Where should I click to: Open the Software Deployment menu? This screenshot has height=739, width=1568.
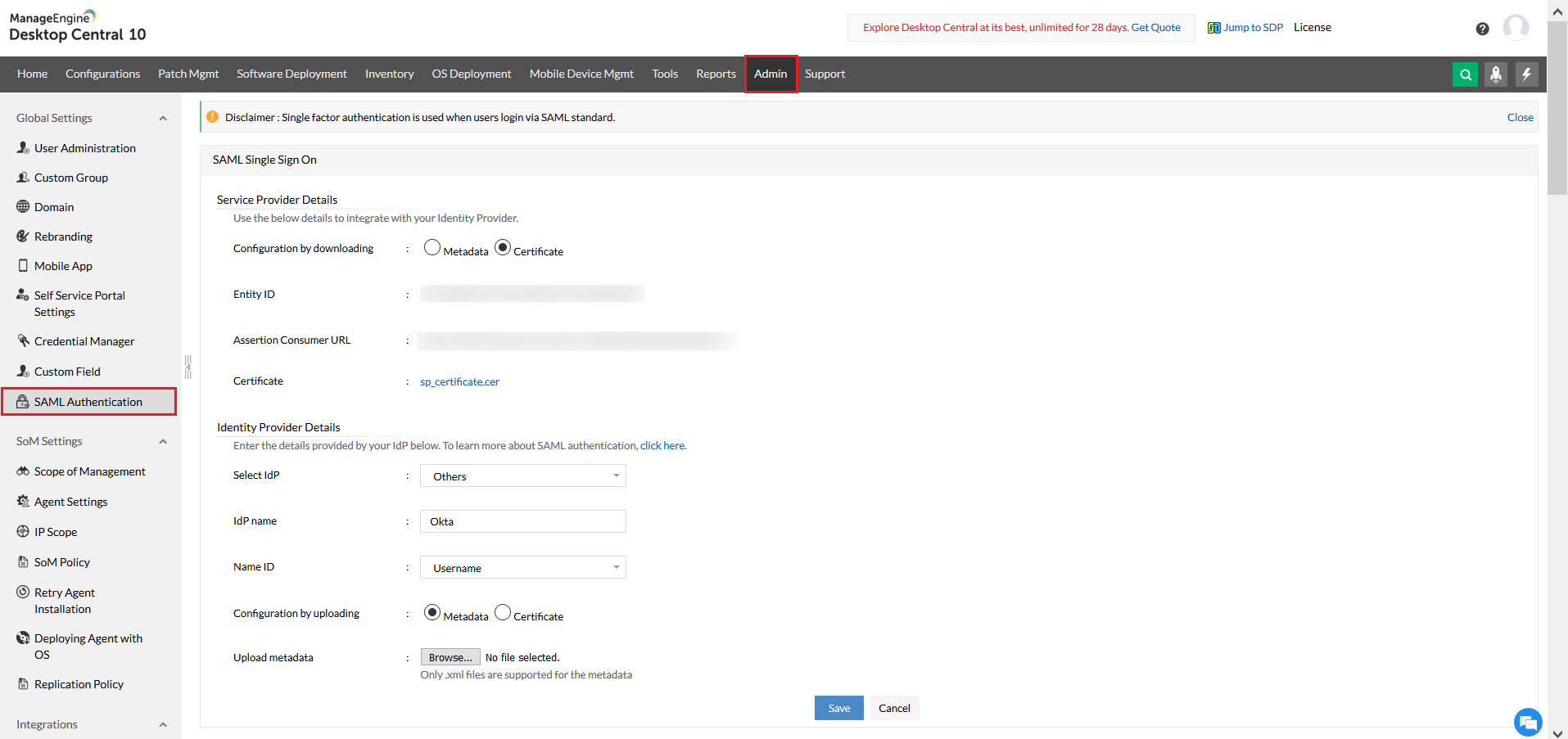coord(291,74)
